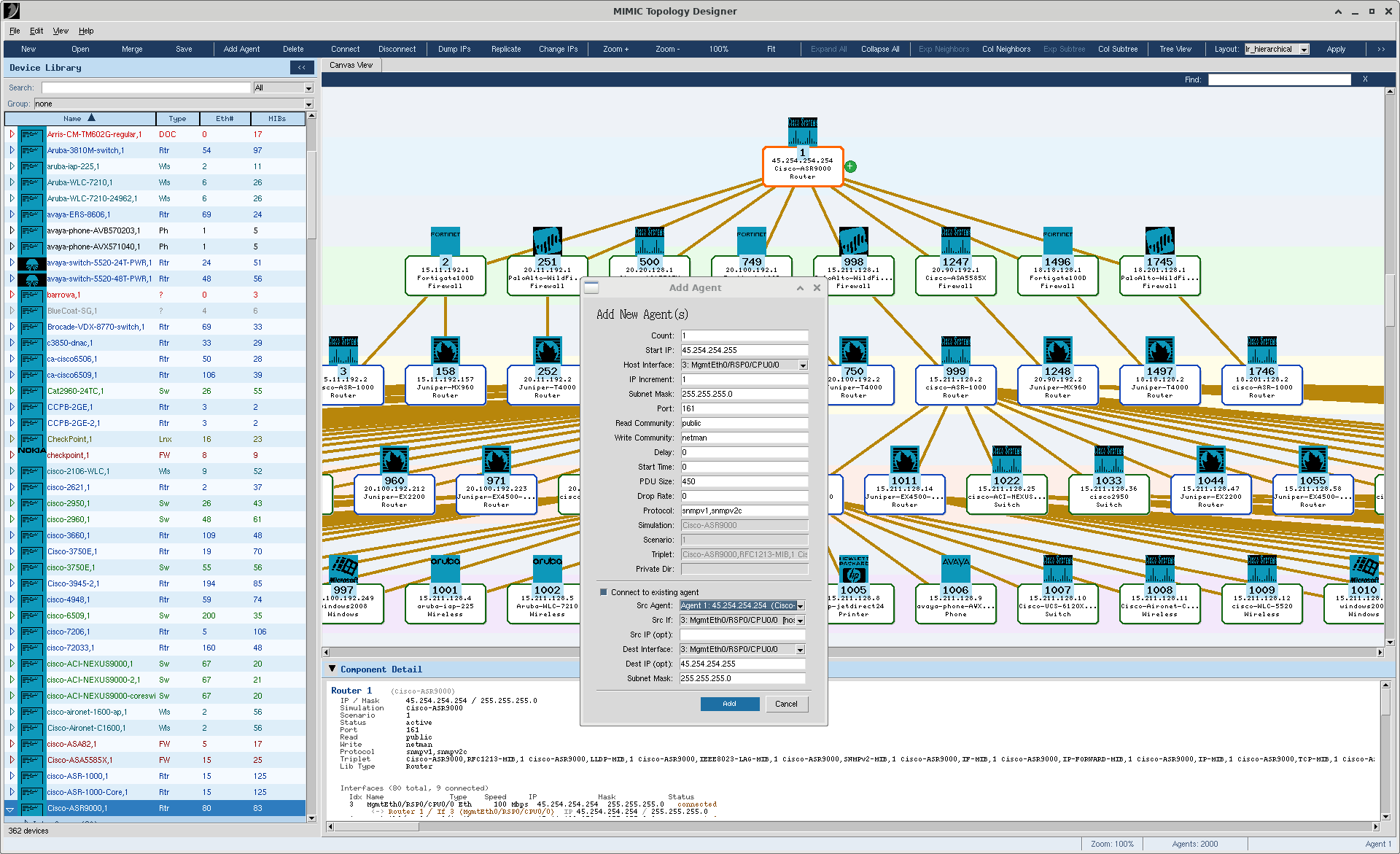This screenshot has width=1400, height=854.
Task: Click Zoom + in toolbar
Action: [615, 49]
